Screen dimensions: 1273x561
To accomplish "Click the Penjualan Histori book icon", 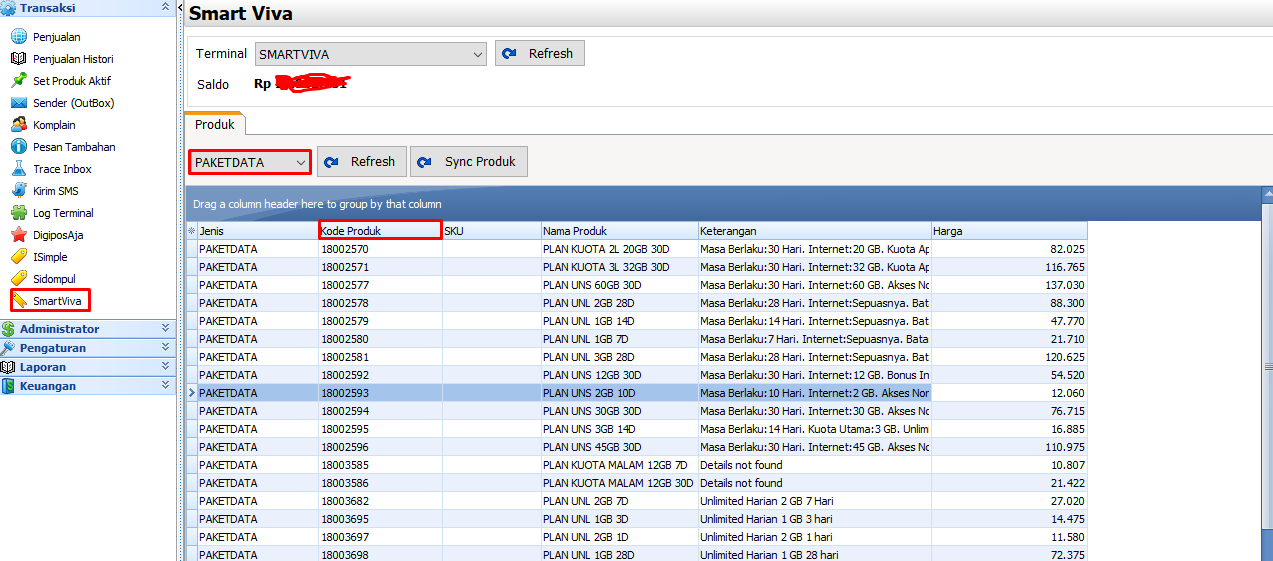I will point(18,59).
